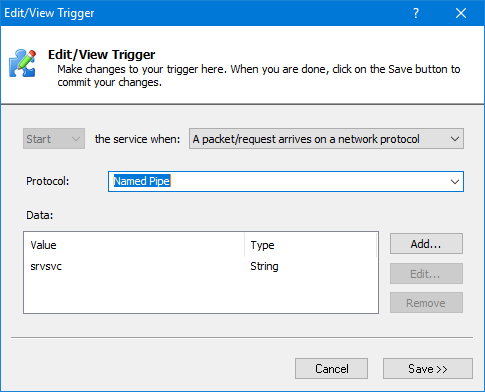Select the 'A packet/request arrives' combo box text
Viewport: 485px width, 392px height.
click(x=306, y=139)
